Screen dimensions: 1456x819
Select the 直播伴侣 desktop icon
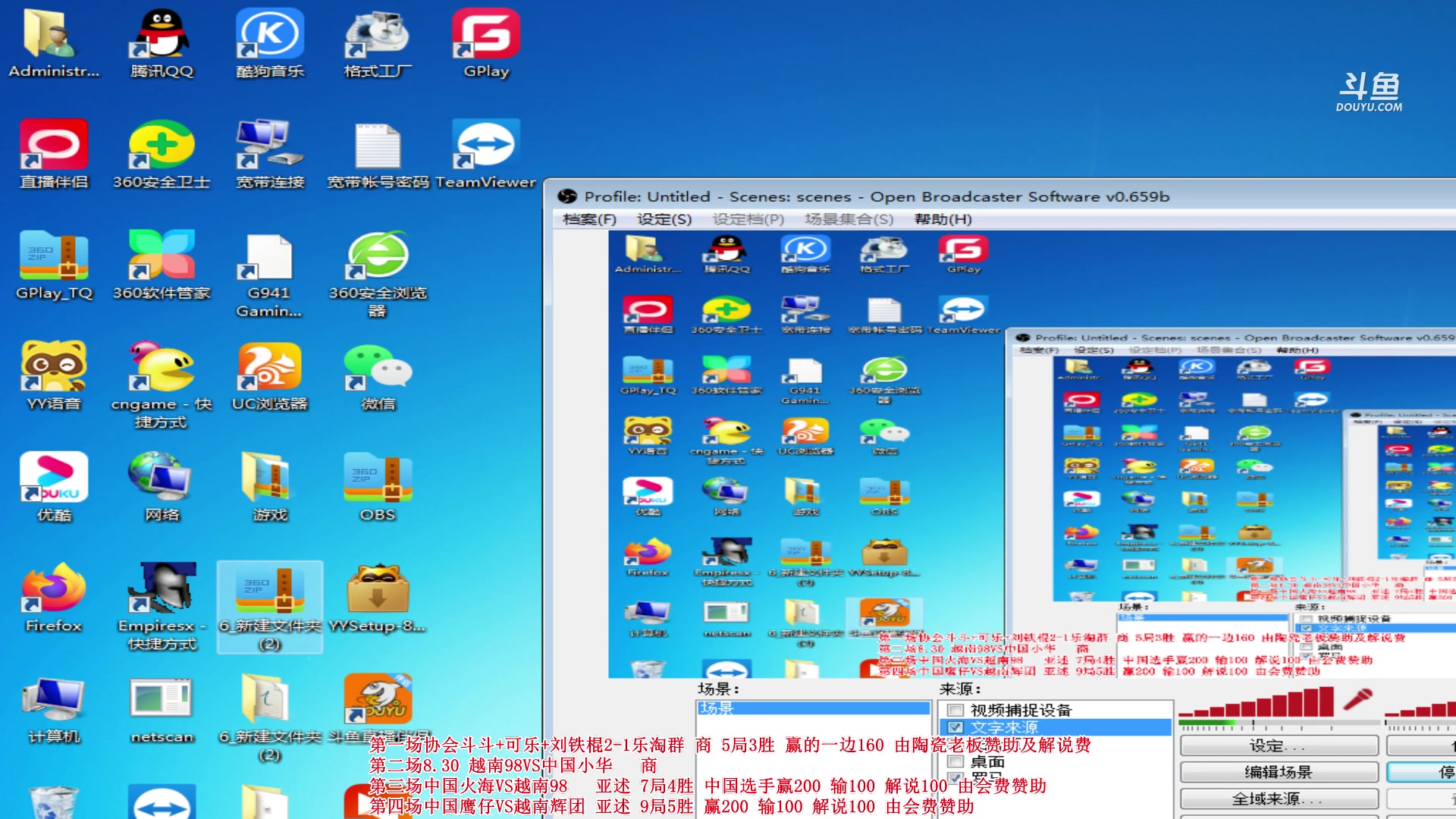(x=53, y=155)
